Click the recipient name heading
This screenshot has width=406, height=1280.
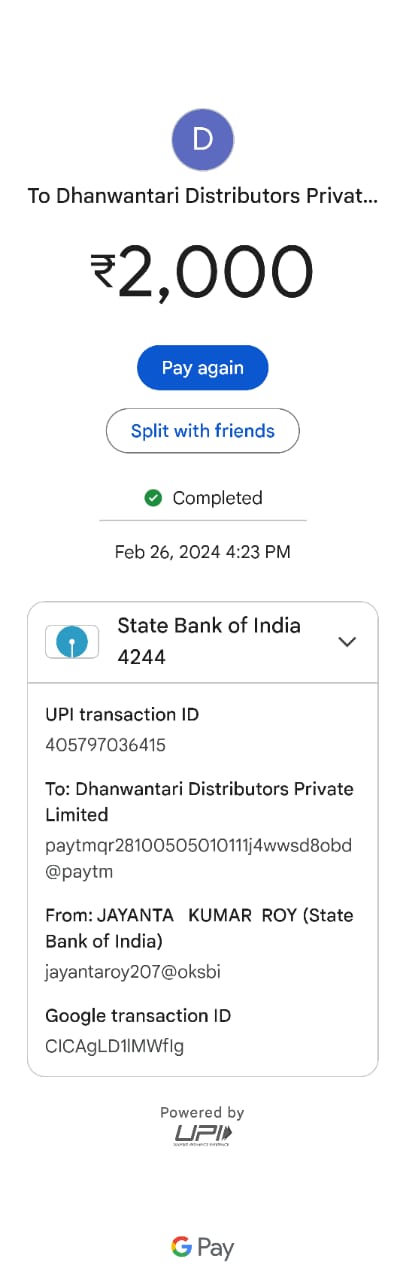(x=203, y=196)
